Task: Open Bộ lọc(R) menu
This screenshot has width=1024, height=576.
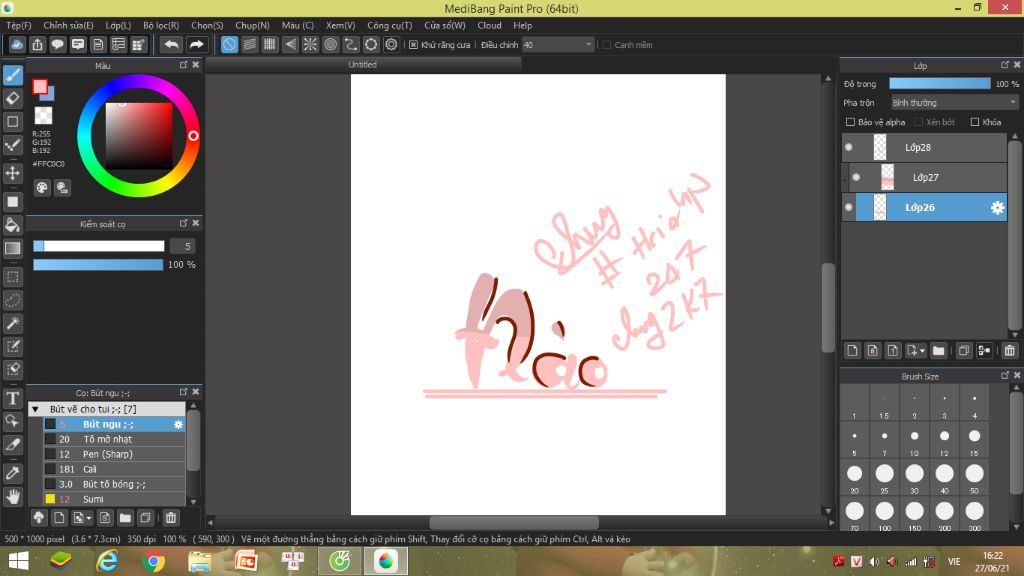Action: [161, 25]
